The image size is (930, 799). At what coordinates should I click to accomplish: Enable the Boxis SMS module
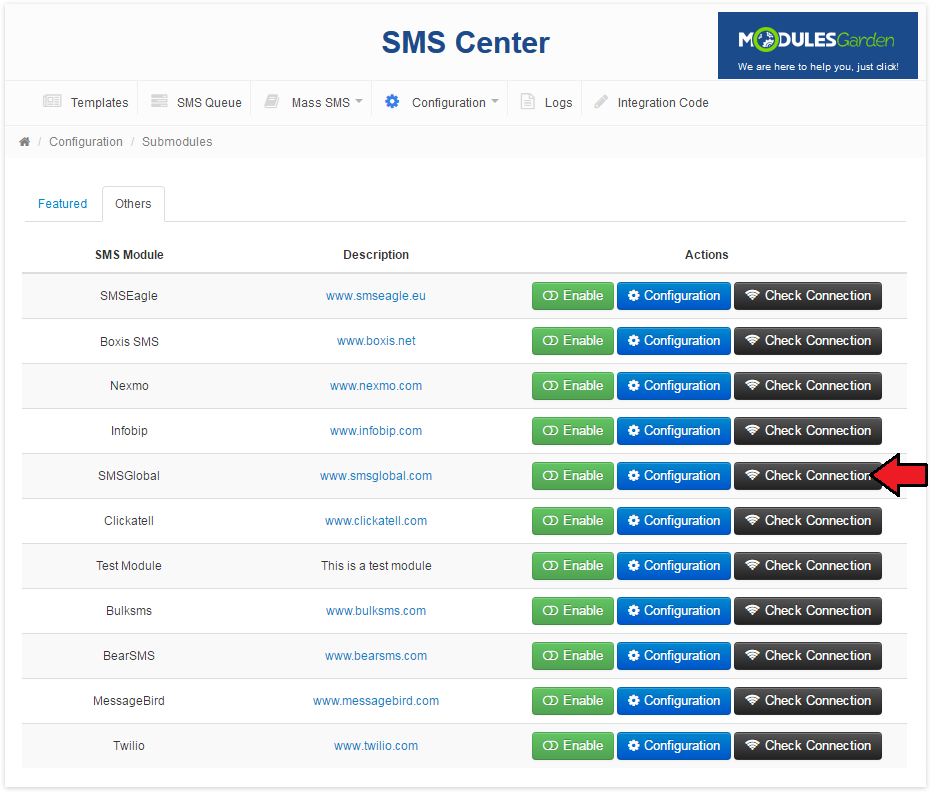[x=572, y=341]
